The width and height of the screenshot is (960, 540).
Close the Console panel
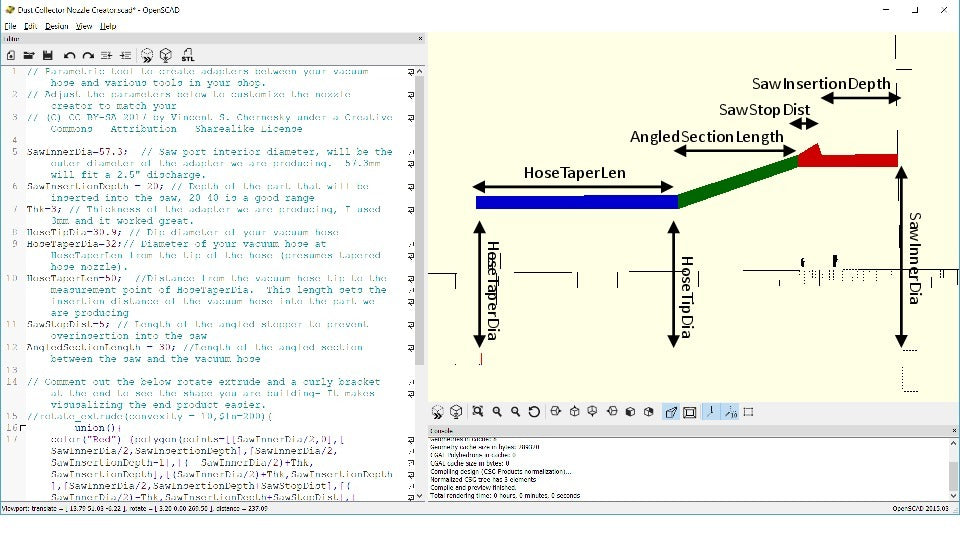click(x=953, y=430)
